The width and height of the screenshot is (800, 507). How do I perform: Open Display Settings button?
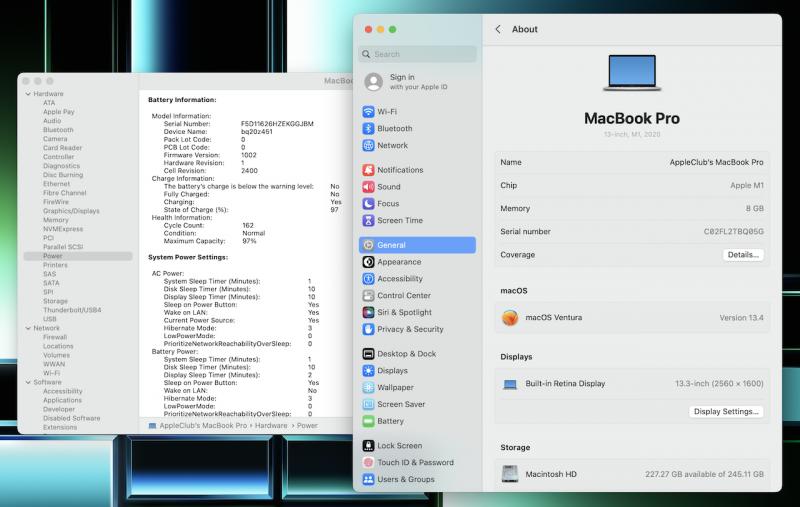pos(727,411)
